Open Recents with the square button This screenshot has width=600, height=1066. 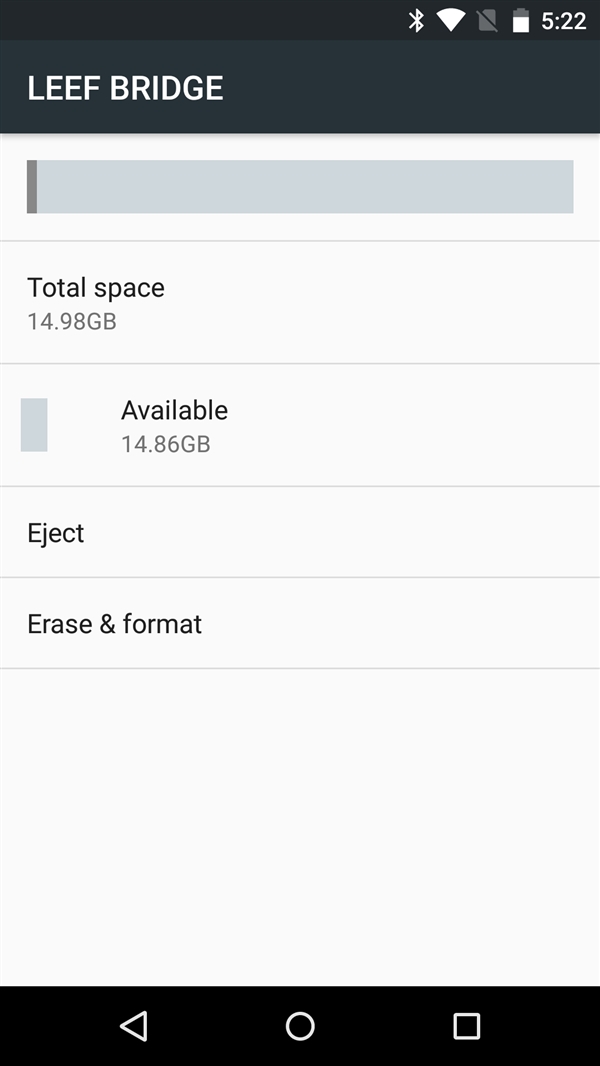[x=466, y=1025]
